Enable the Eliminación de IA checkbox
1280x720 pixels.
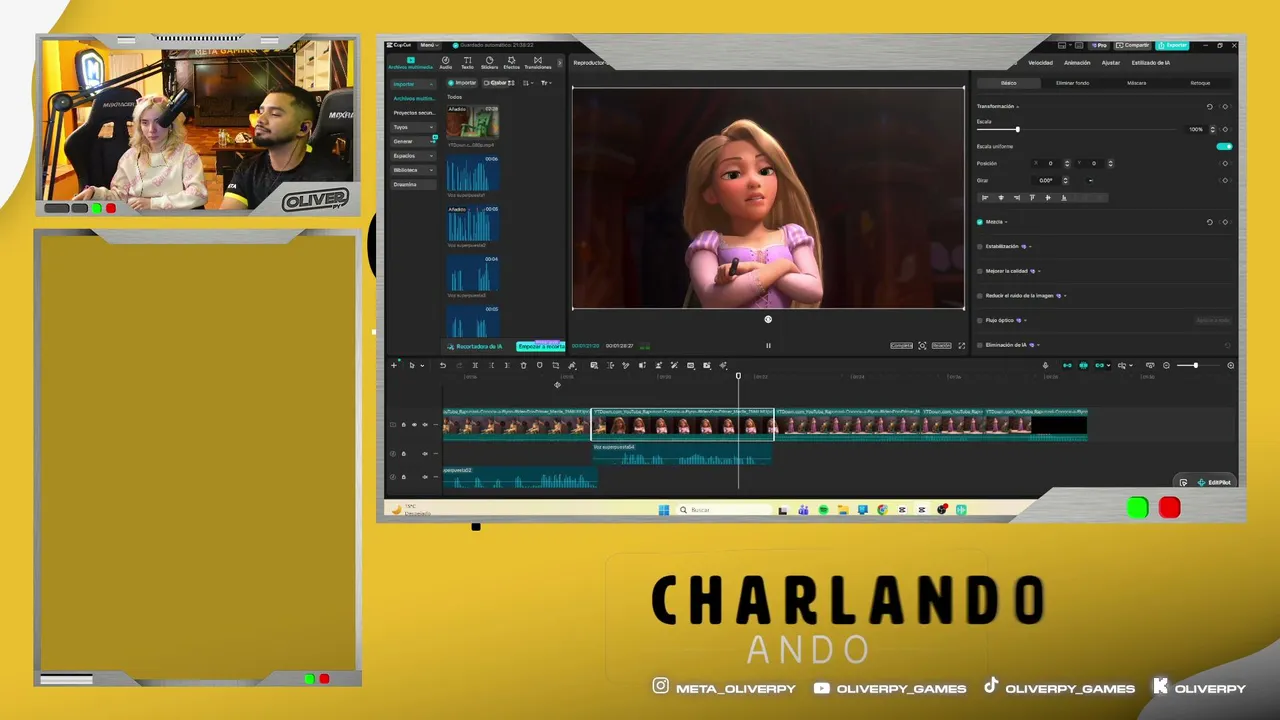[980, 345]
